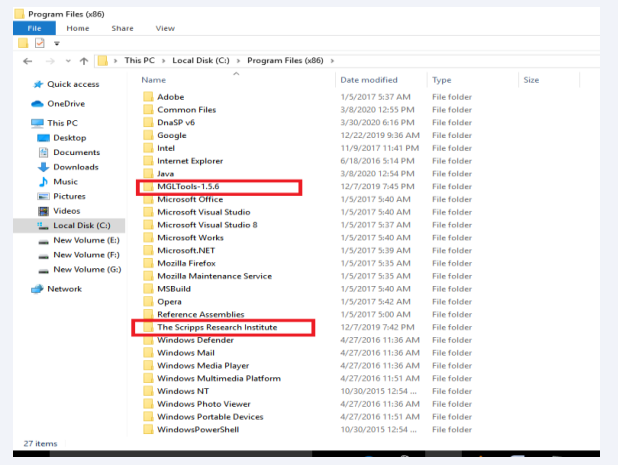Image resolution: width=618 pixels, height=465 pixels.
Task: Click the properties checkmark quick access icon
Action: (x=39, y=44)
